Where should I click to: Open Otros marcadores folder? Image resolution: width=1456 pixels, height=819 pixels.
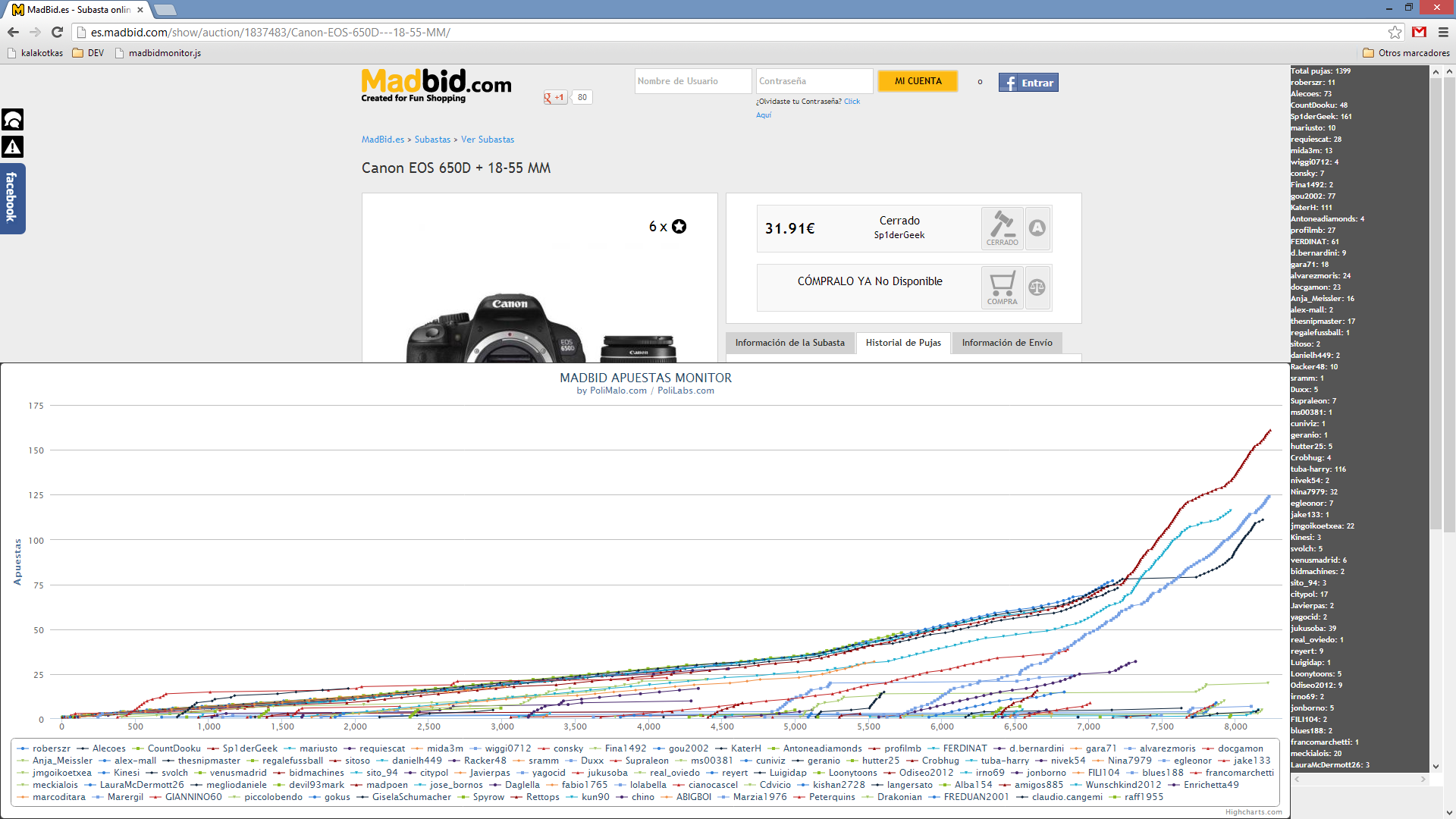[x=1406, y=53]
